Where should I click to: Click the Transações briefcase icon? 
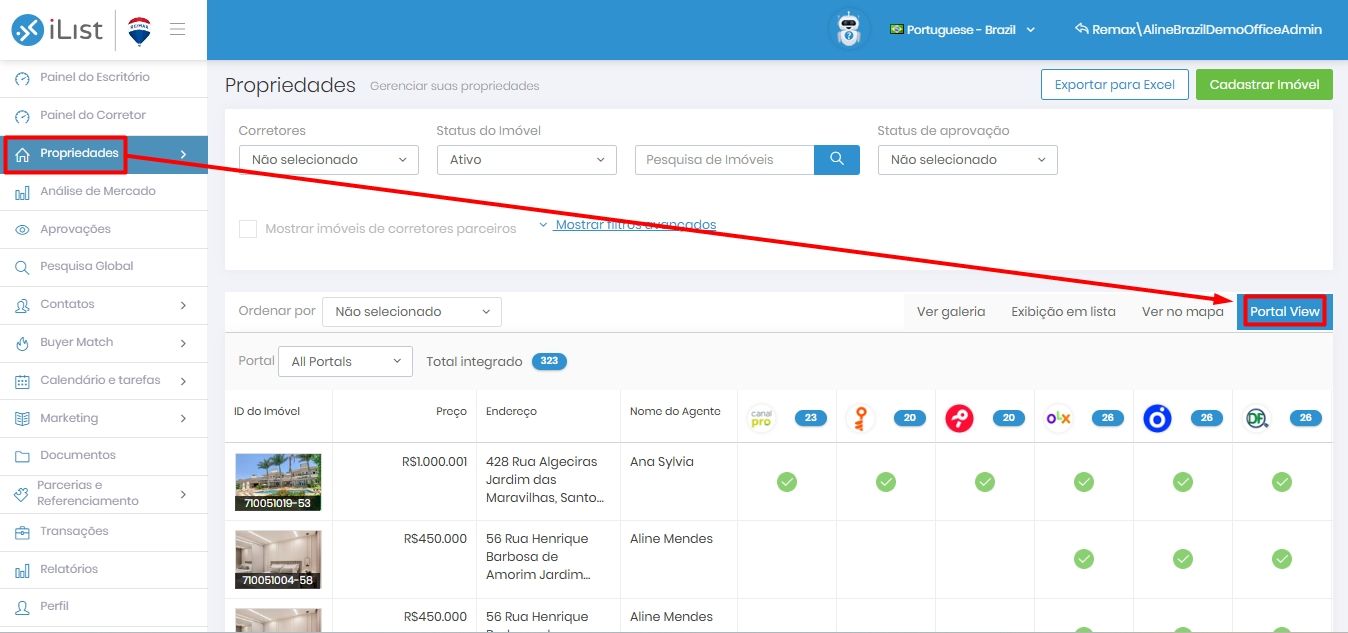22,532
